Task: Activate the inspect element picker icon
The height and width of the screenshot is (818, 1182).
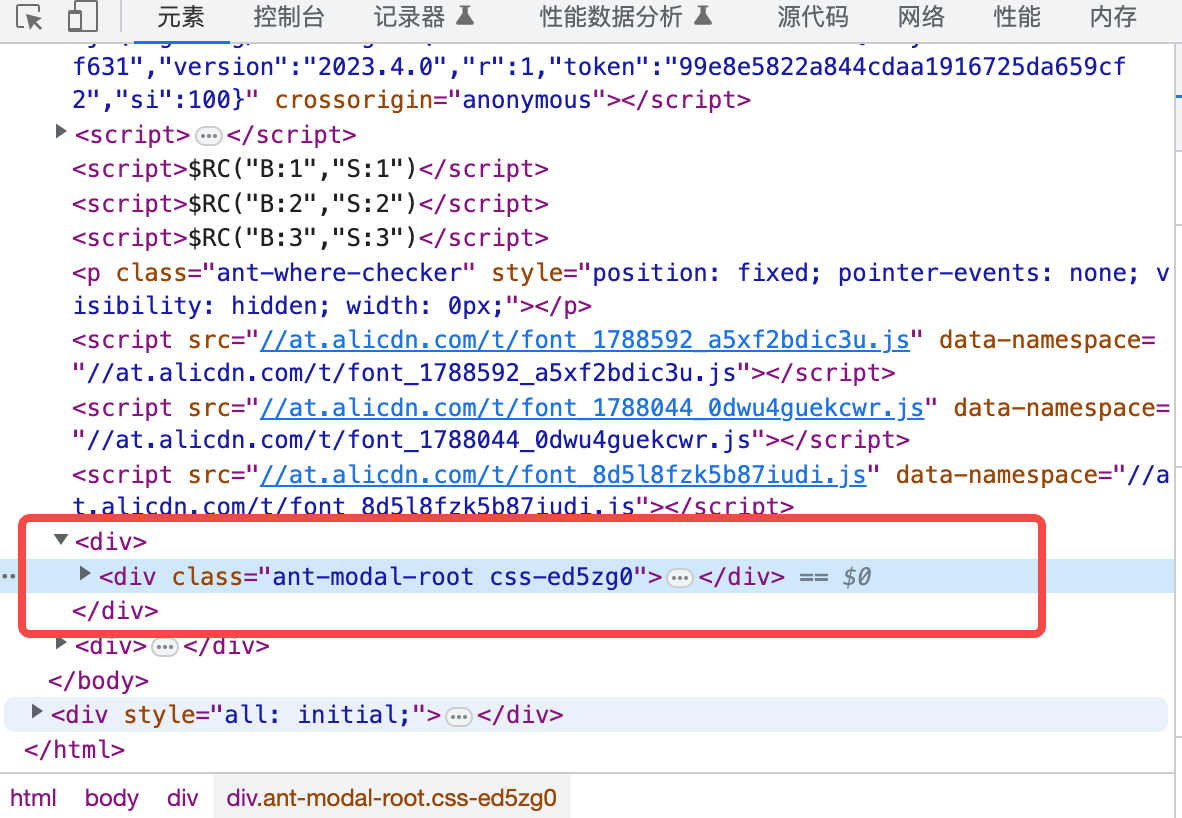Action: [x=30, y=17]
